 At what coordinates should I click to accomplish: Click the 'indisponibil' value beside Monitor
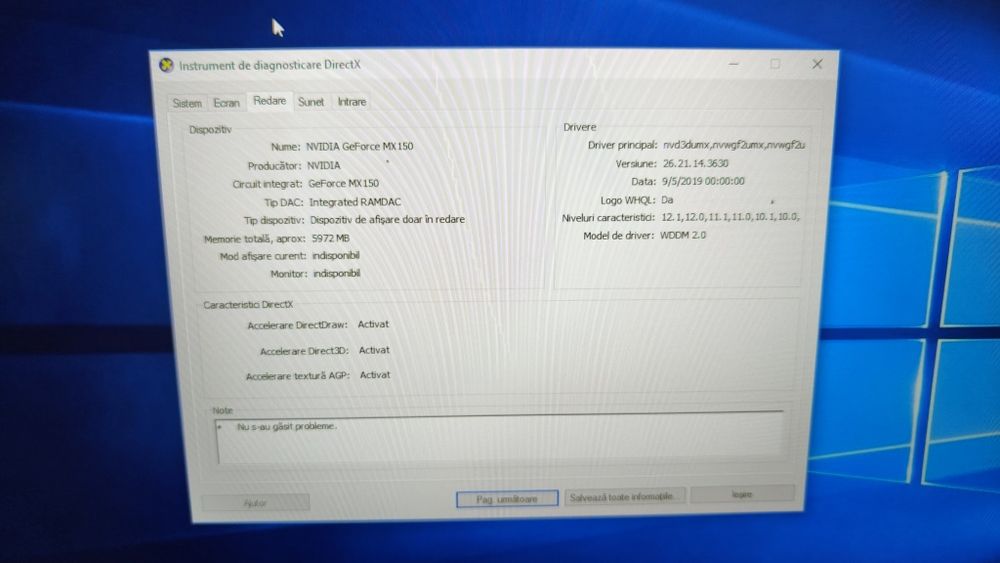[337, 274]
